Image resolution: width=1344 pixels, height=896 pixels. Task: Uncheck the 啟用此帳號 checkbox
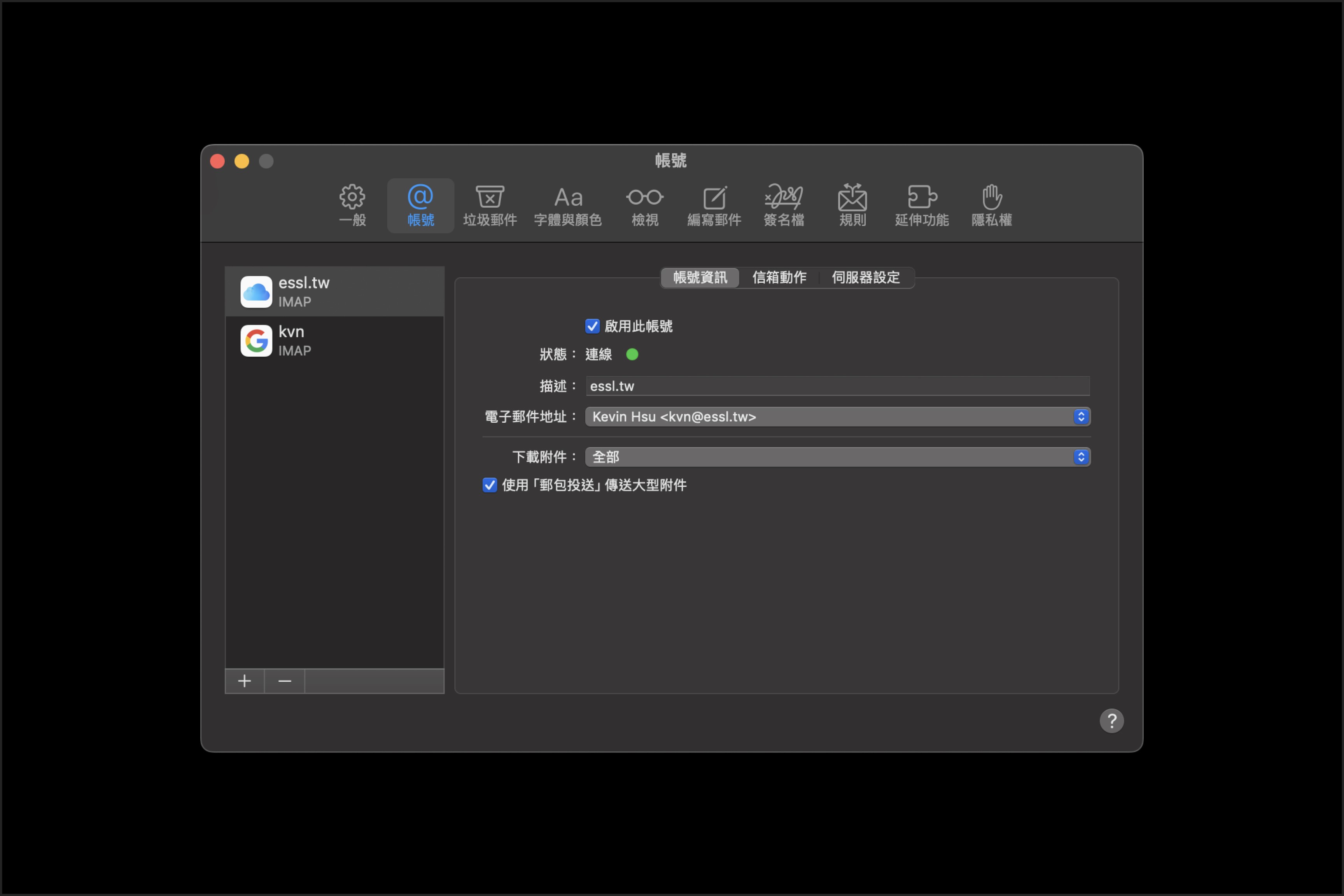(593, 326)
